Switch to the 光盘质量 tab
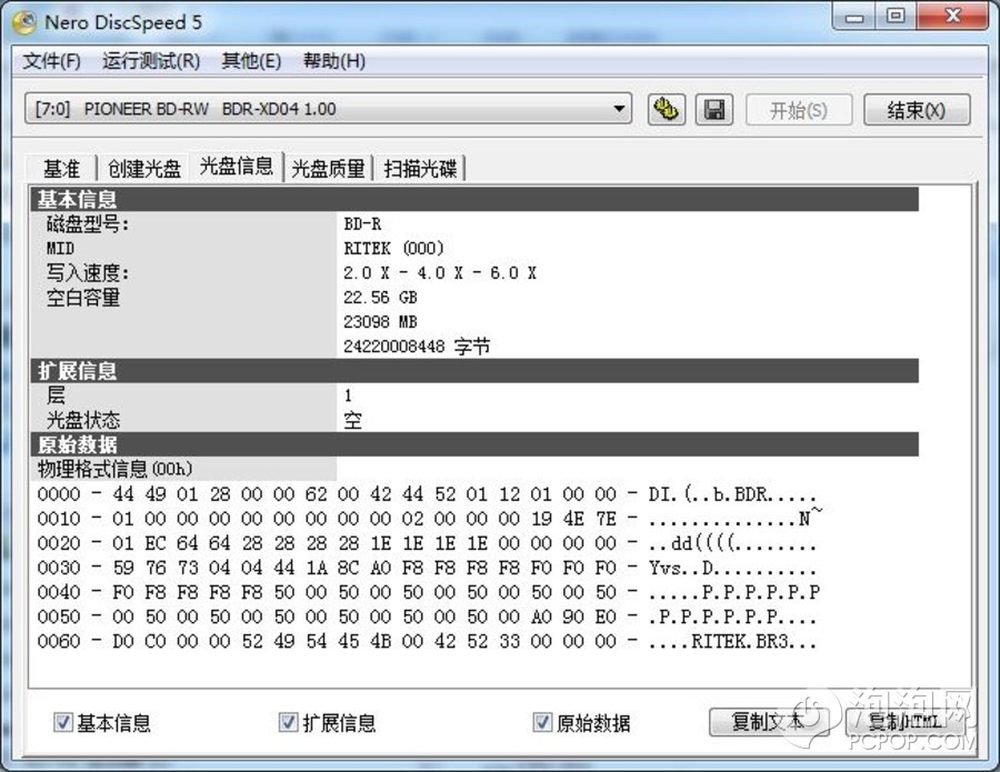Screen dimensions: 1000x772 click(x=328, y=169)
